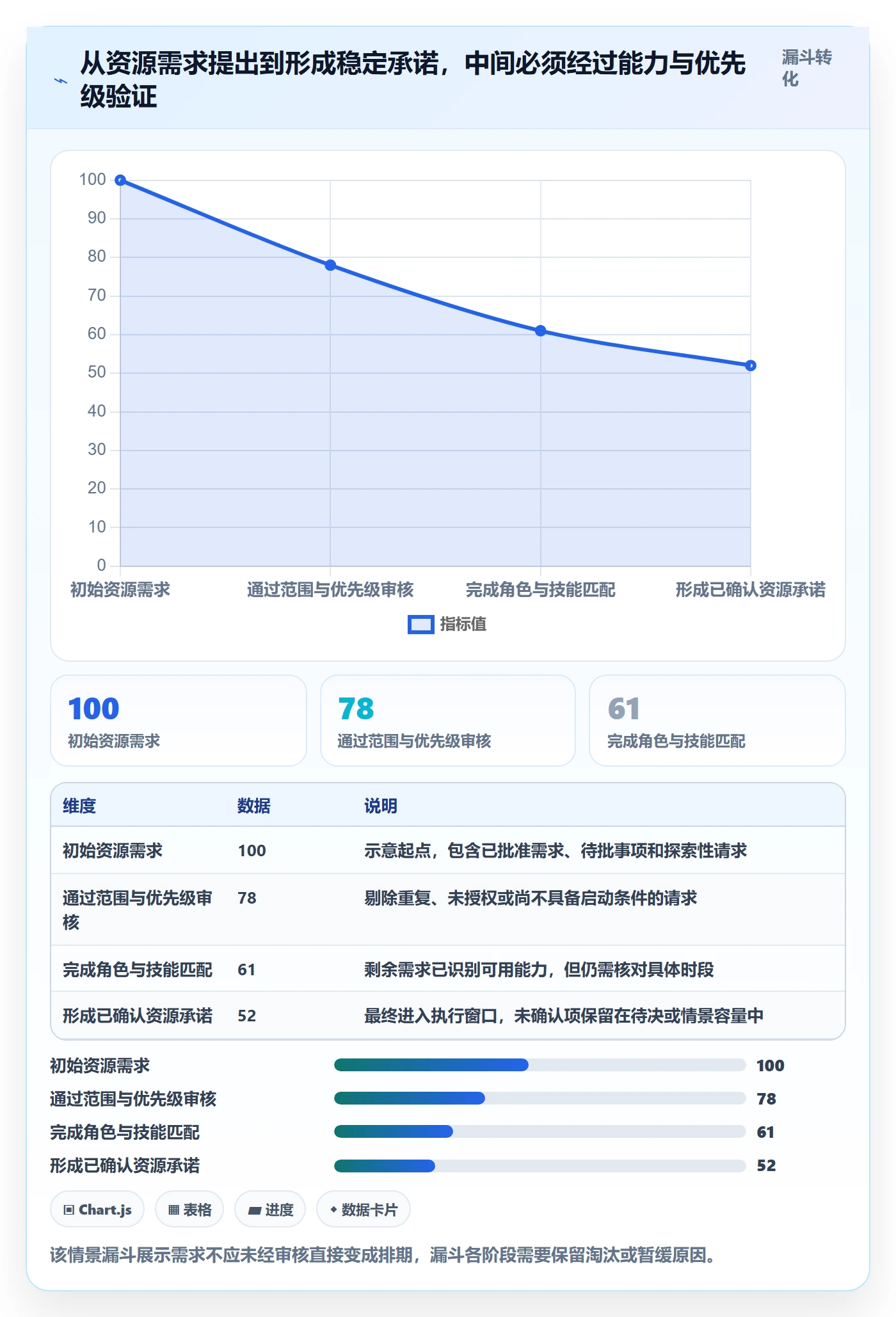Click the 完成角色与技能匹配 progress bar

pyautogui.click(x=540, y=1131)
